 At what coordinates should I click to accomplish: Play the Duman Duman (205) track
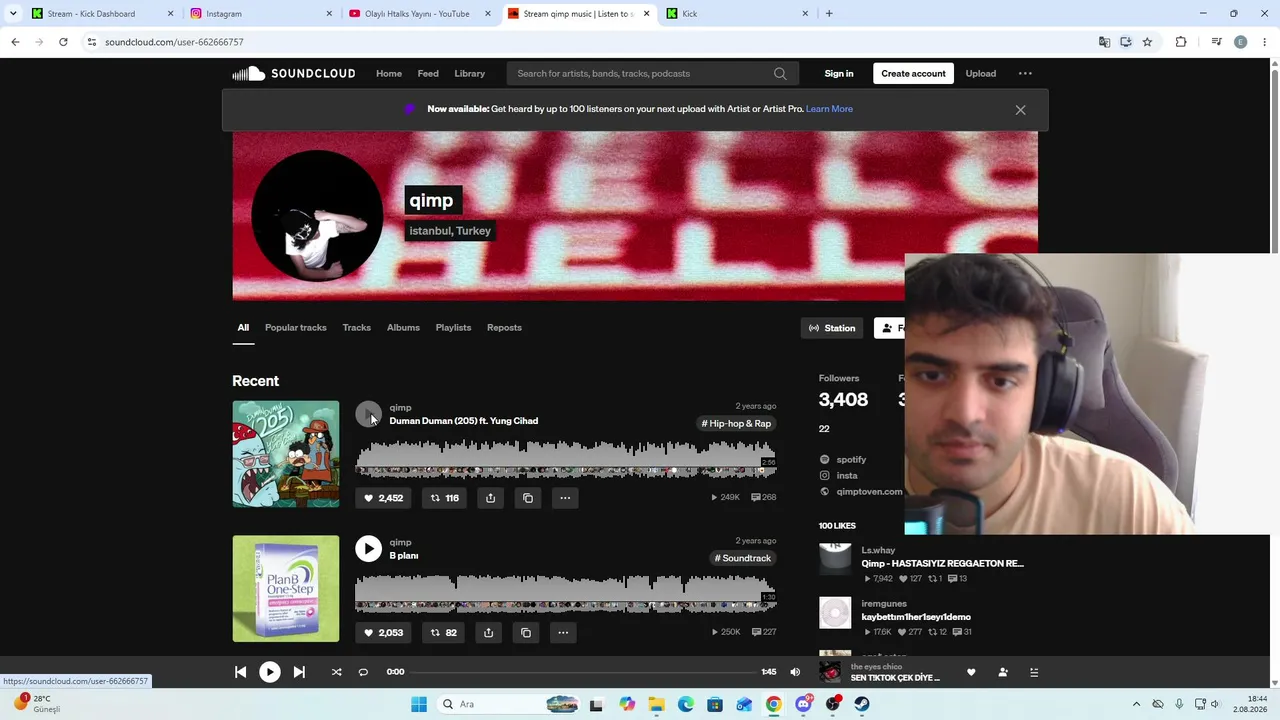tap(368, 414)
